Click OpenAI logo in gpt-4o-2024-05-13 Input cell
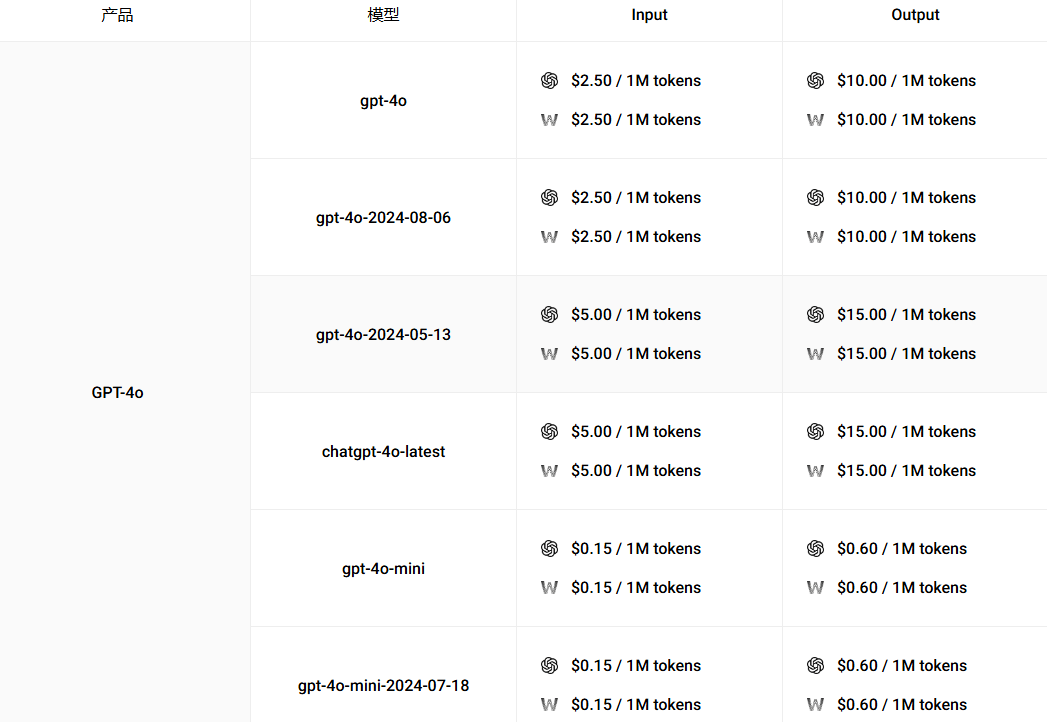This screenshot has width=1047, height=722. 549,315
